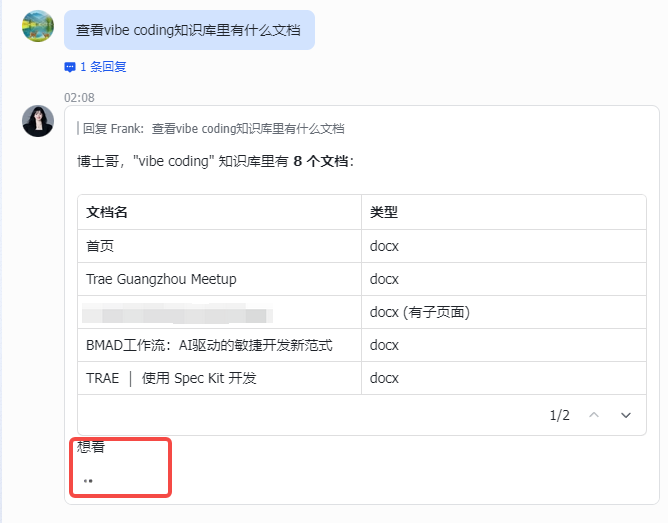Viewport: 668px width, 523px height.
Task: Click the "文档名" column header
Action: tap(107, 213)
